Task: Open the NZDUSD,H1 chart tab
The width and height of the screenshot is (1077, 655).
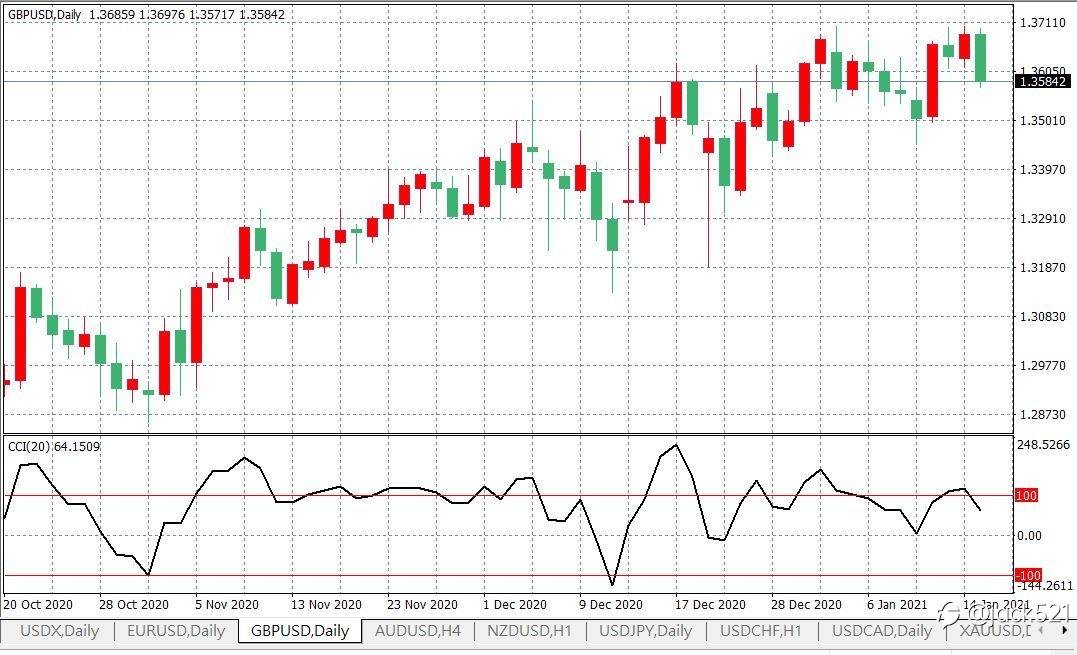Action: point(530,630)
